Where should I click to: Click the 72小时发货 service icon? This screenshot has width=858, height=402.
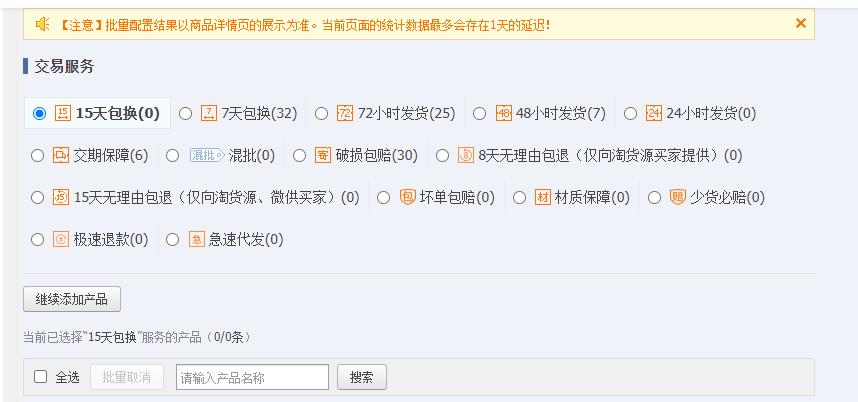[345, 113]
